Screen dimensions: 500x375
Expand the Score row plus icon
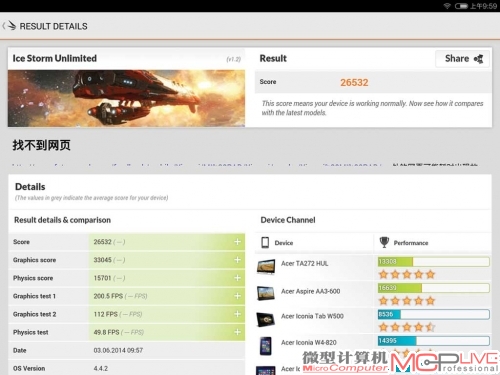tap(237, 242)
